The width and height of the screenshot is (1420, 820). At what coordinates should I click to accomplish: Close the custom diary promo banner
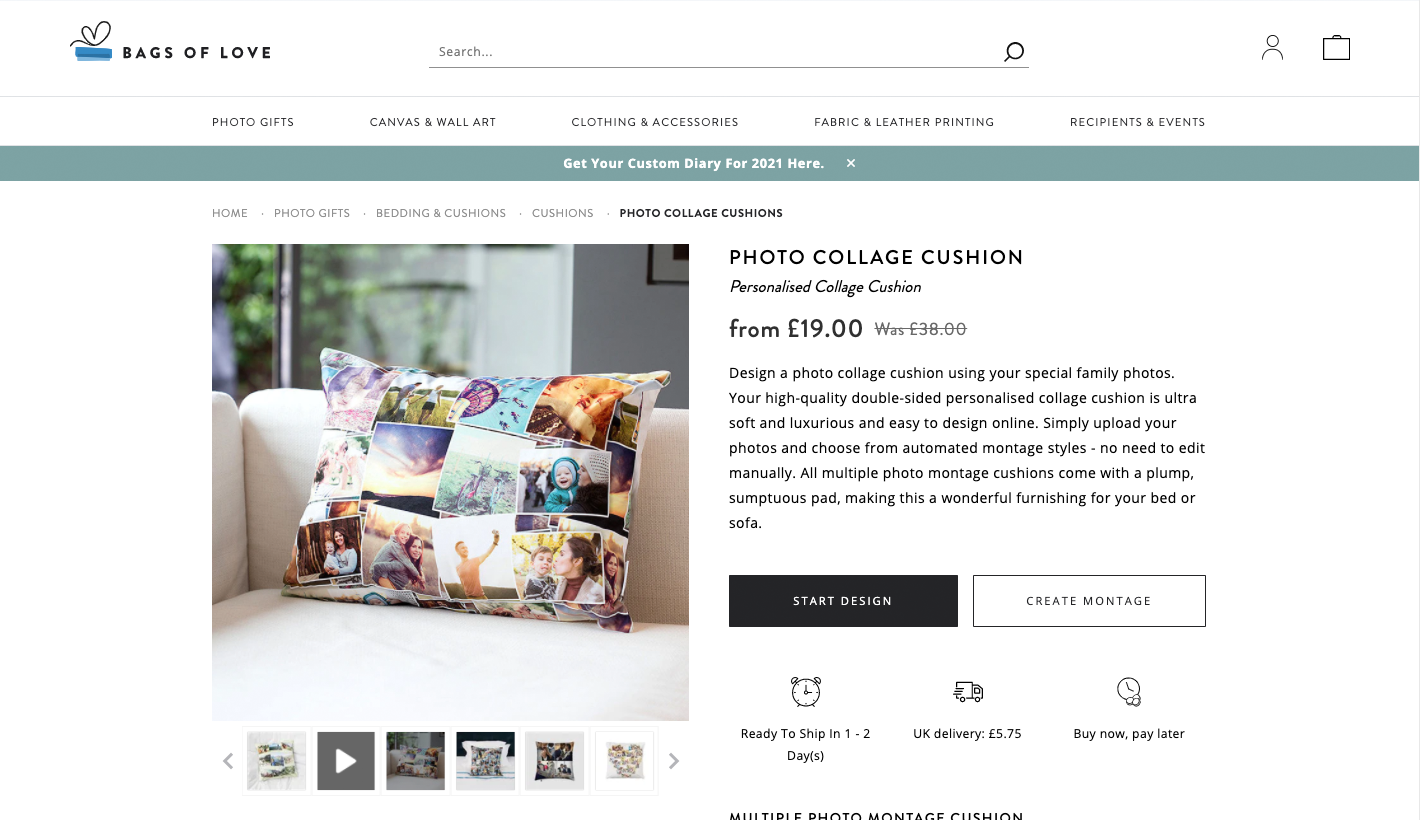pos(851,163)
